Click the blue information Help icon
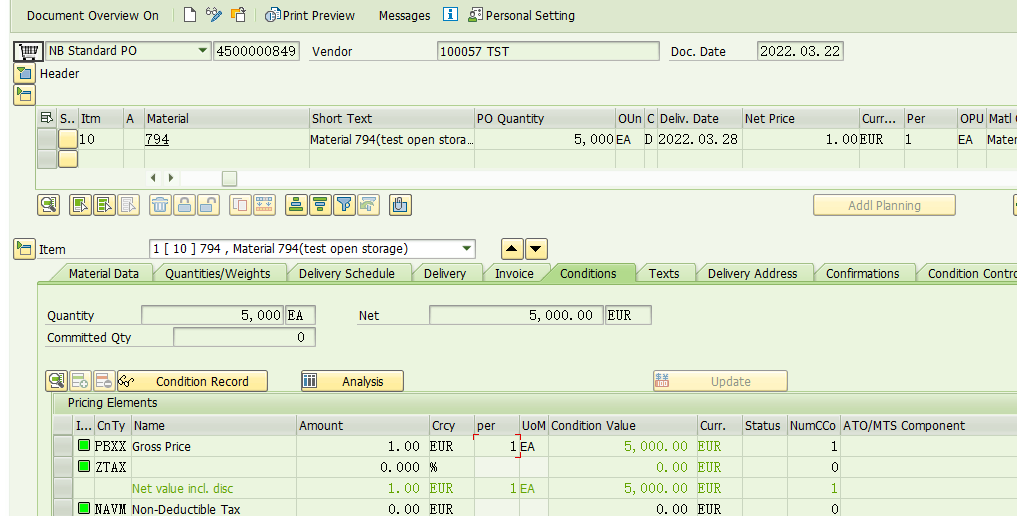This screenshot has width=1017, height=516. point(450,14)
